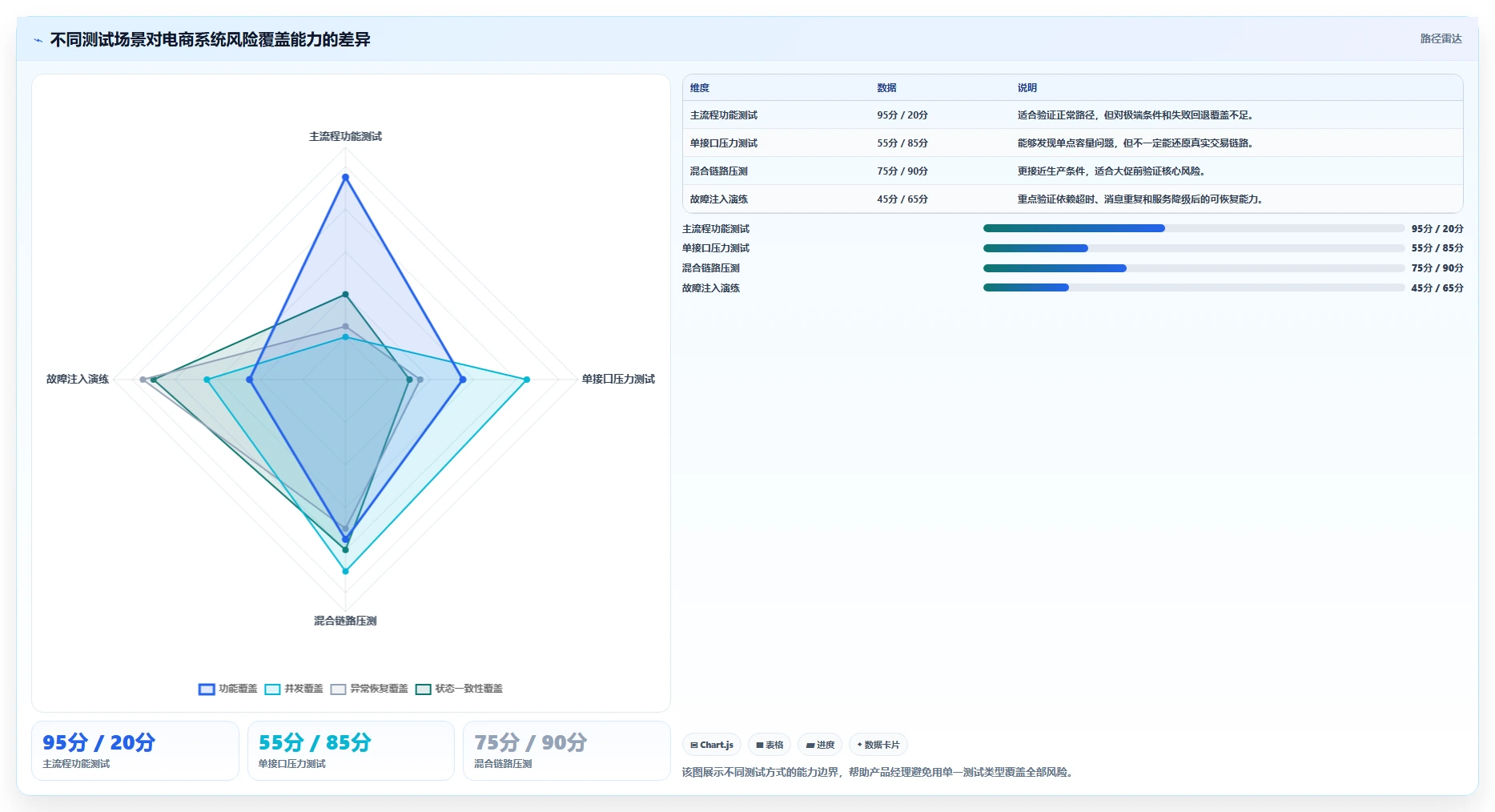
Task: Click the 表格 tag chip
Action: (770, 745)
